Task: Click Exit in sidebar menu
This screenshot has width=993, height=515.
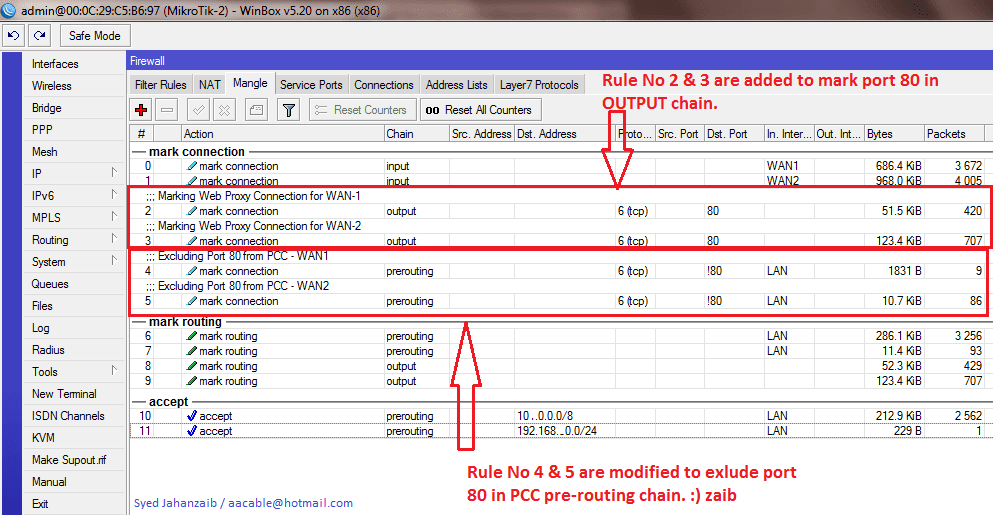Action: (x=40, y=504)
